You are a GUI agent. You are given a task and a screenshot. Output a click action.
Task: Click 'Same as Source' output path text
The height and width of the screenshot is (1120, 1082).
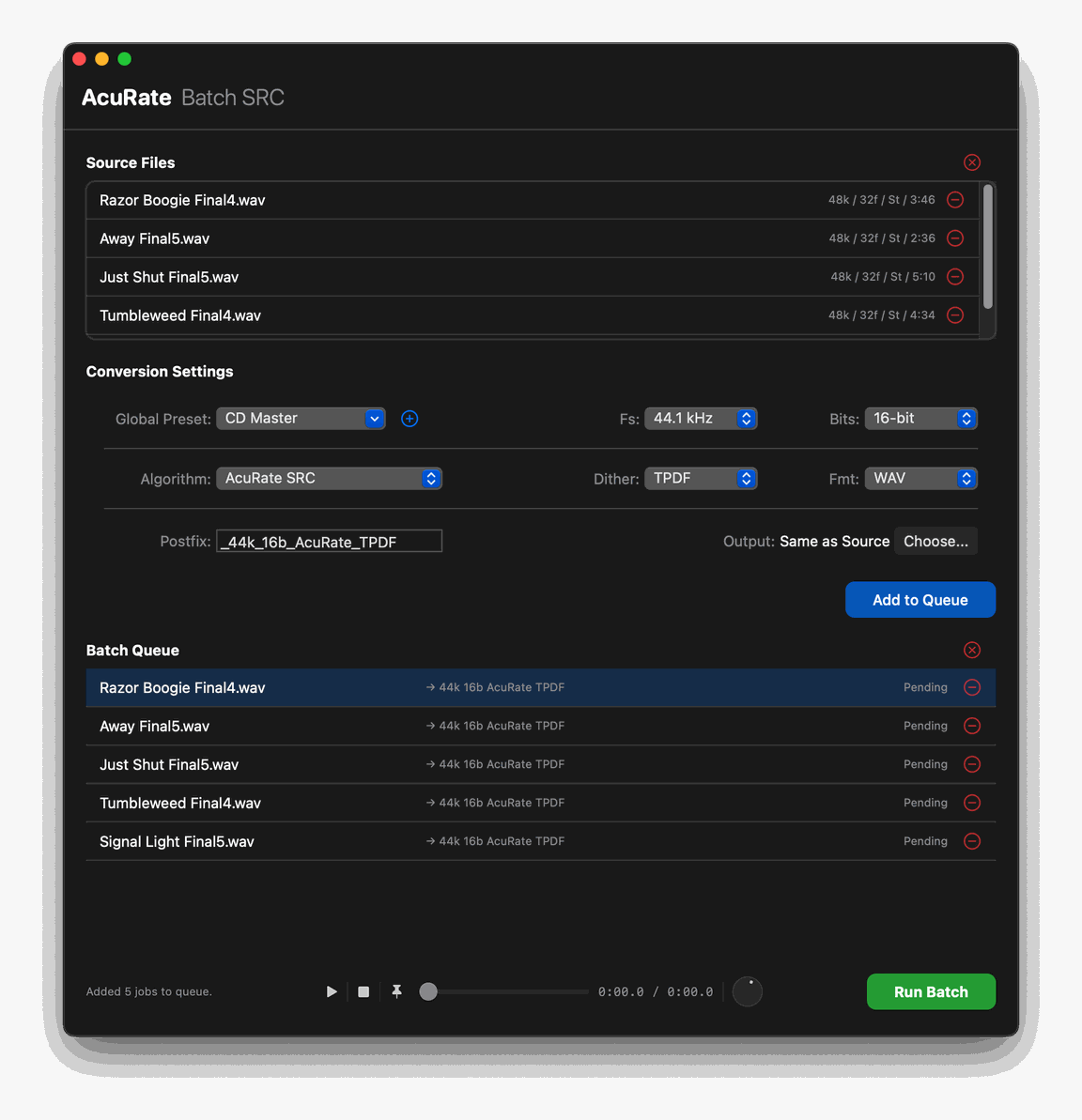(x=835, y=542)
